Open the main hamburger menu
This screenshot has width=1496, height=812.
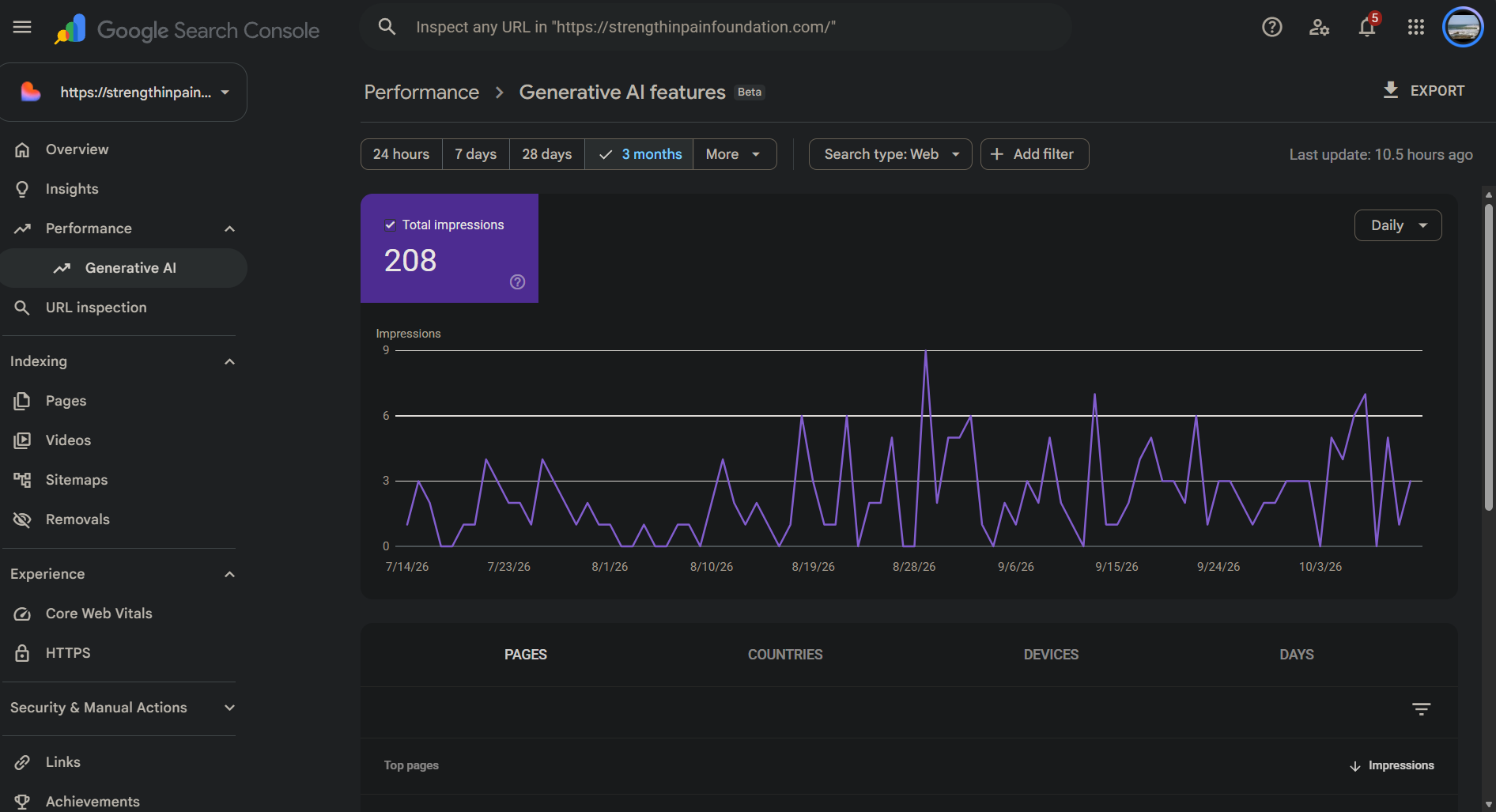(x=22, y=28)
